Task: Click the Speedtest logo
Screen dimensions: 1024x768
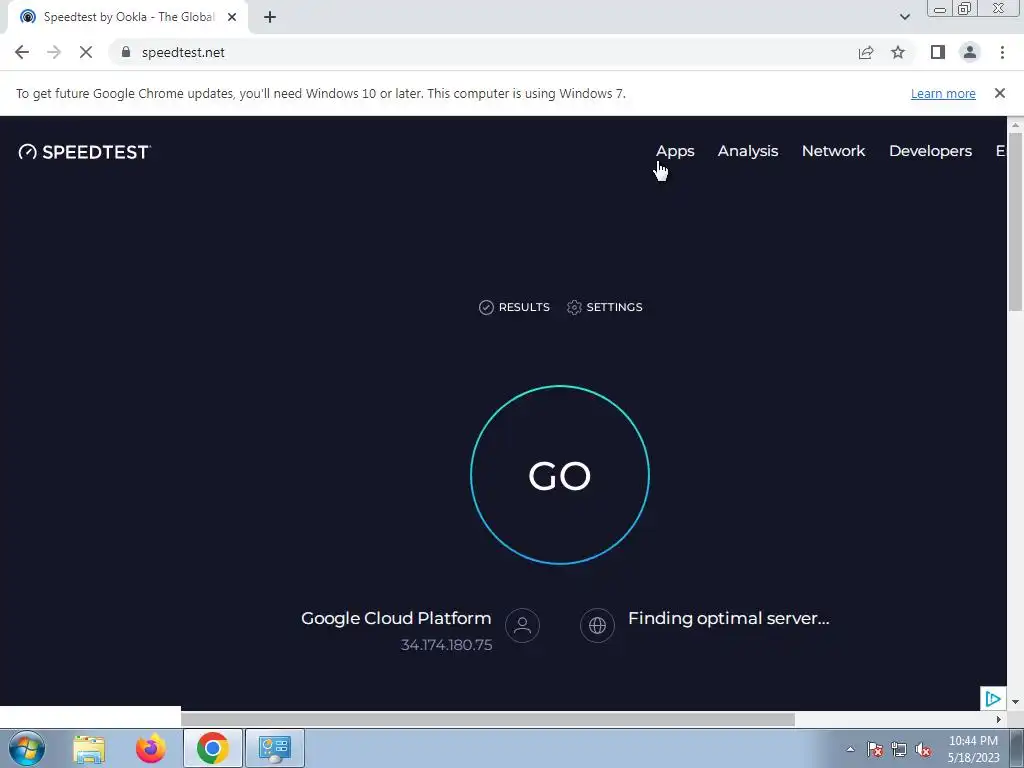Action: click(x=85, y=152)
